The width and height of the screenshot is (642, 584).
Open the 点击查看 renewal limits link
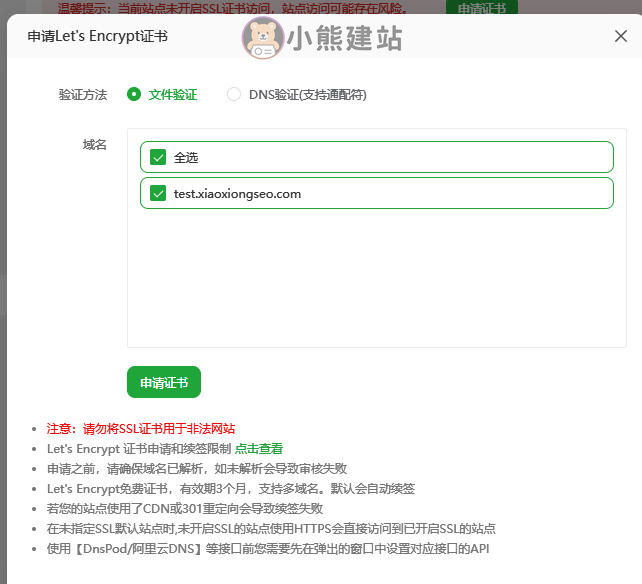coord(259,449)
